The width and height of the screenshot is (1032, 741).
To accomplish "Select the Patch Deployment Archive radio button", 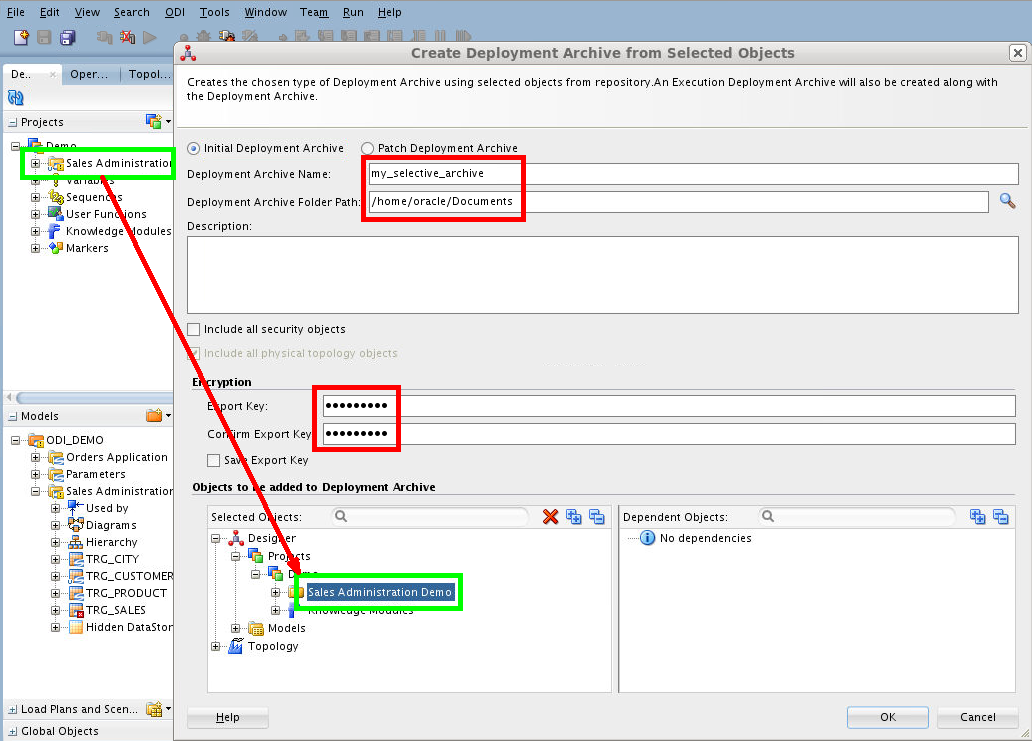I will [367, 147].
